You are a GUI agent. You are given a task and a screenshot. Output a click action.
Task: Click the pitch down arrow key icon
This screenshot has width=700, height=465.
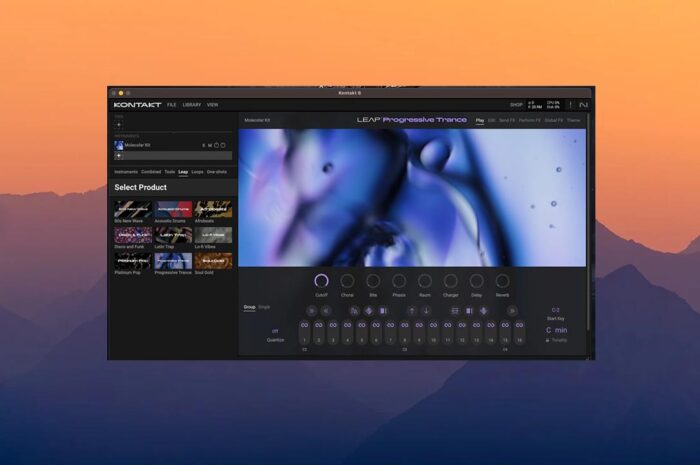pyautogui.click(x=426, y=311)
